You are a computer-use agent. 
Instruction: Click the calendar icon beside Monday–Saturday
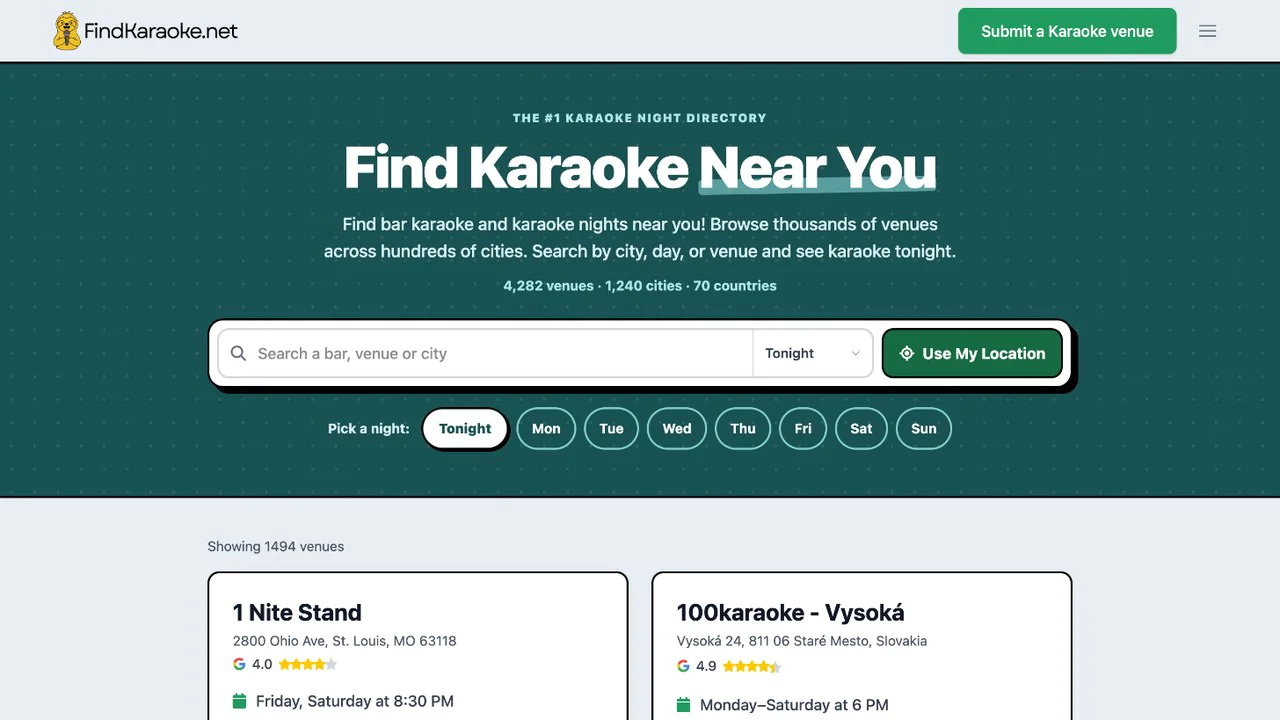tap(683, 705)
